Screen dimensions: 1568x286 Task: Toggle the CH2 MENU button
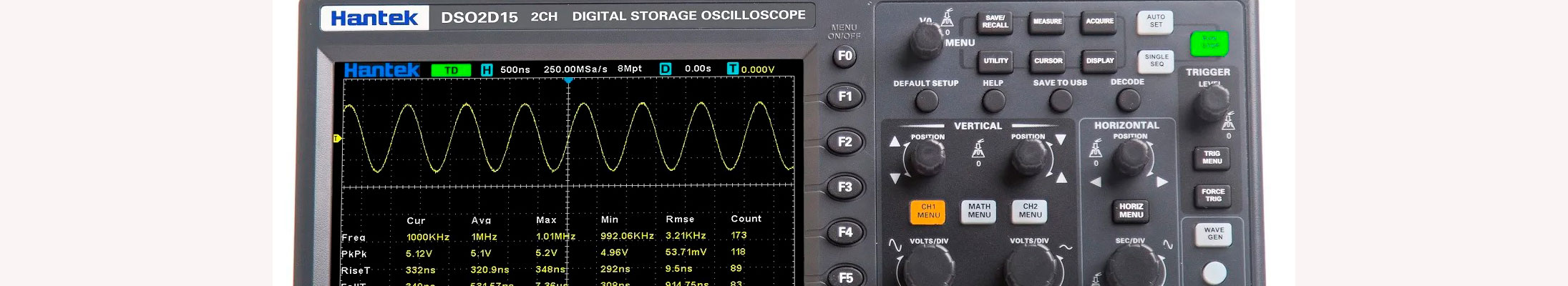(1030, 211)
